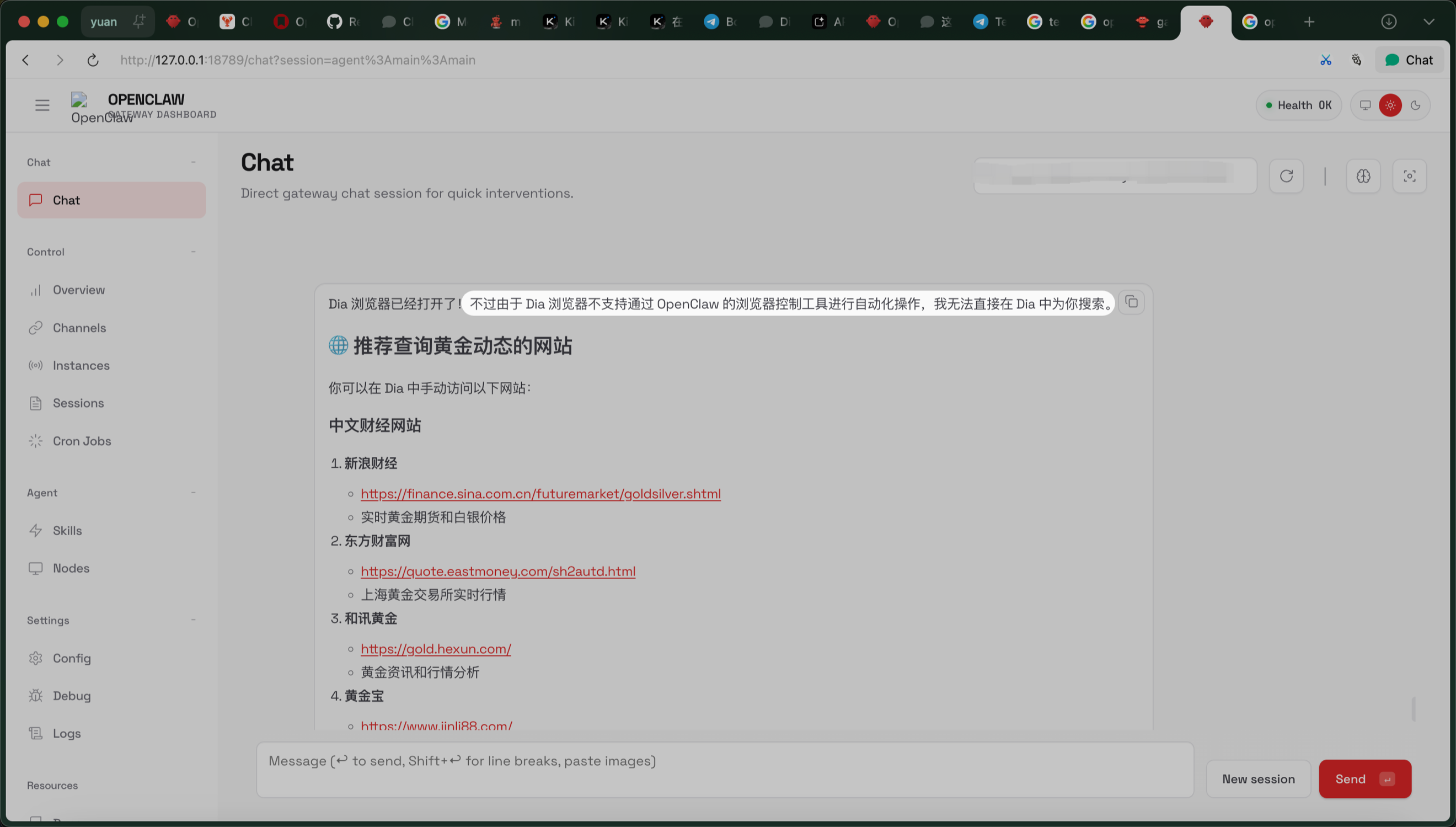Image resolution: width=1456 pixels, height=827 pixels.
Task: Open Channels in the sidebar menu
Action: click(79, 328)
